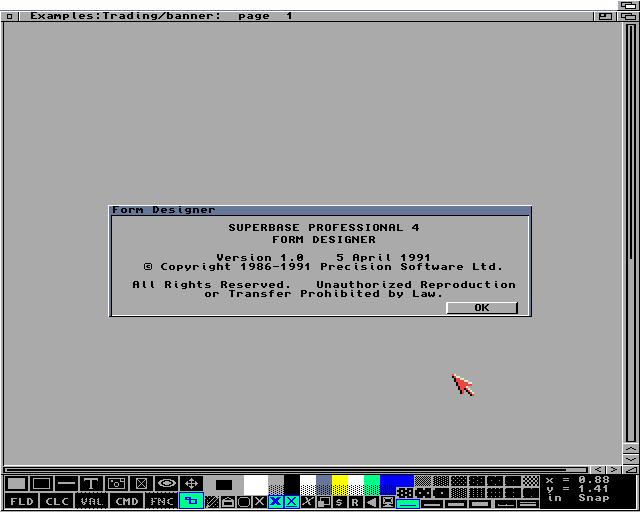Click the window close gadget
This screenshot has width=640, height=512.
[x=9, y=16]
